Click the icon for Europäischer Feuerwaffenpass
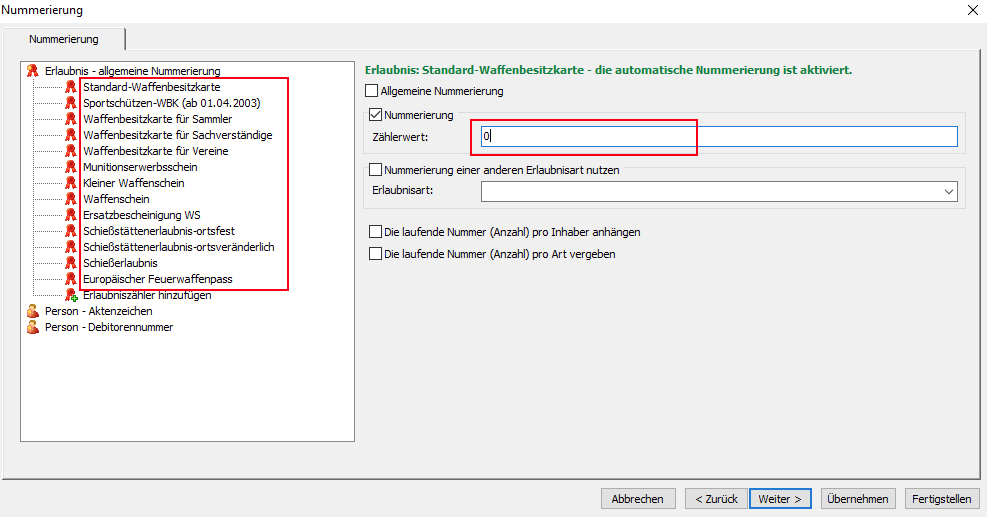The width and height of the screenshot is (987, 517). pos(71,279)
